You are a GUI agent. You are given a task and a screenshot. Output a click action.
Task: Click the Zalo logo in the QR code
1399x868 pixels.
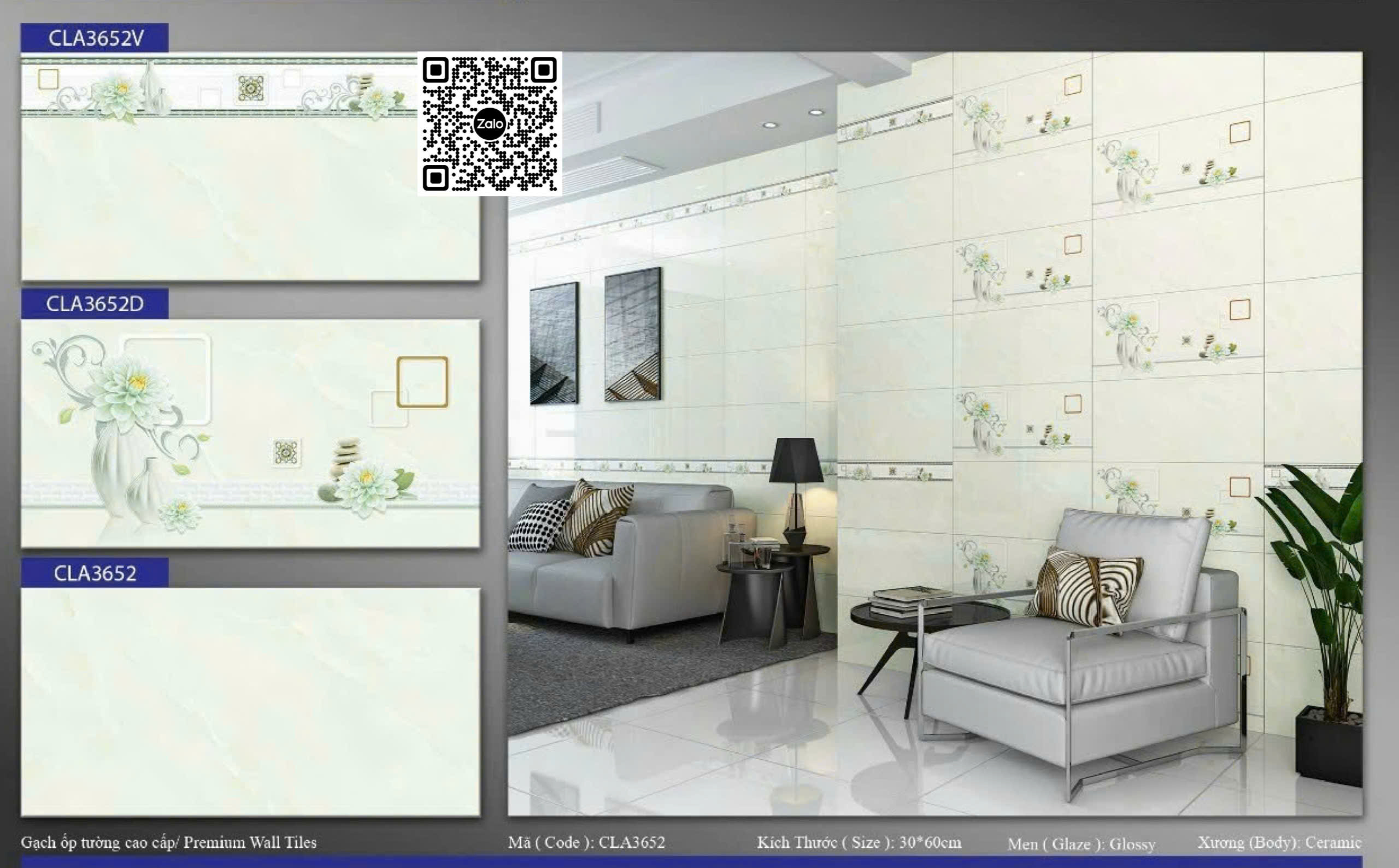click(x=489, y=123)
